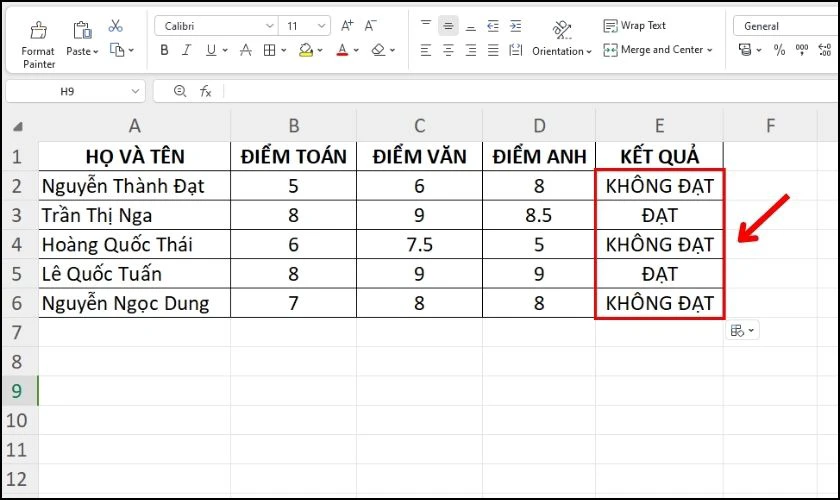Expand the borders style arrow
The image size is (840, 500).
[284, 50]
